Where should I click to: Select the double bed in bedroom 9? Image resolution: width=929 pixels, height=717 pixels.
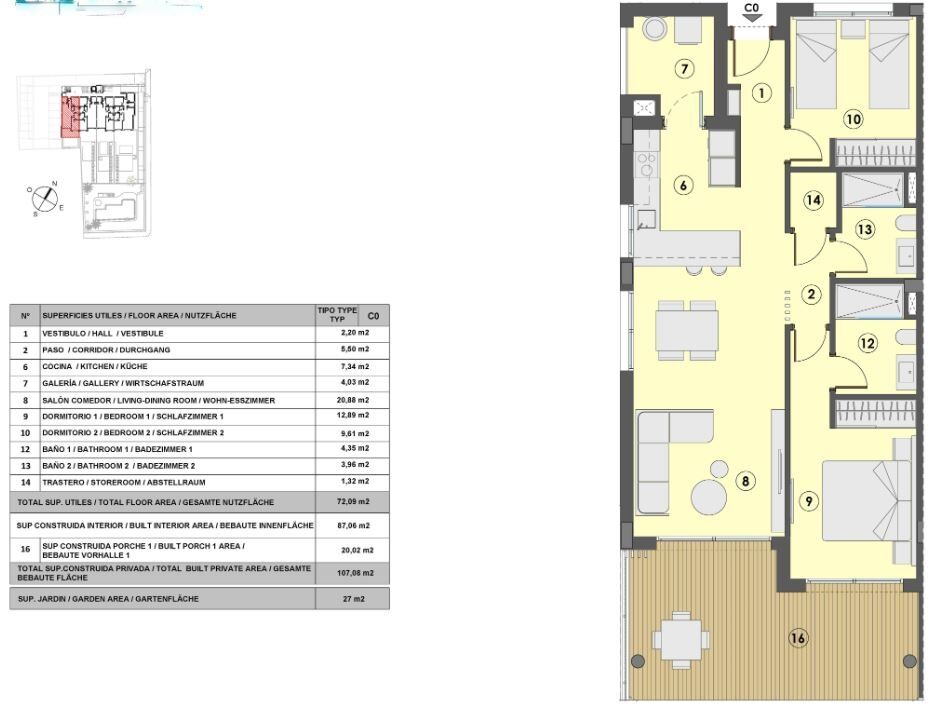tap(867, 501)
